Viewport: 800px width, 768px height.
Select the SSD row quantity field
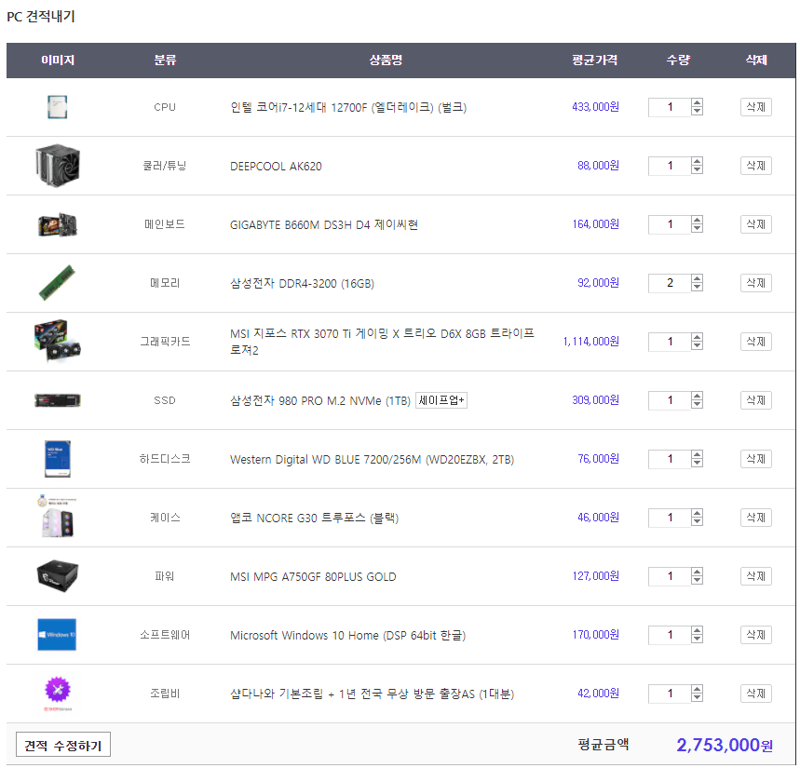pos(669,400)
